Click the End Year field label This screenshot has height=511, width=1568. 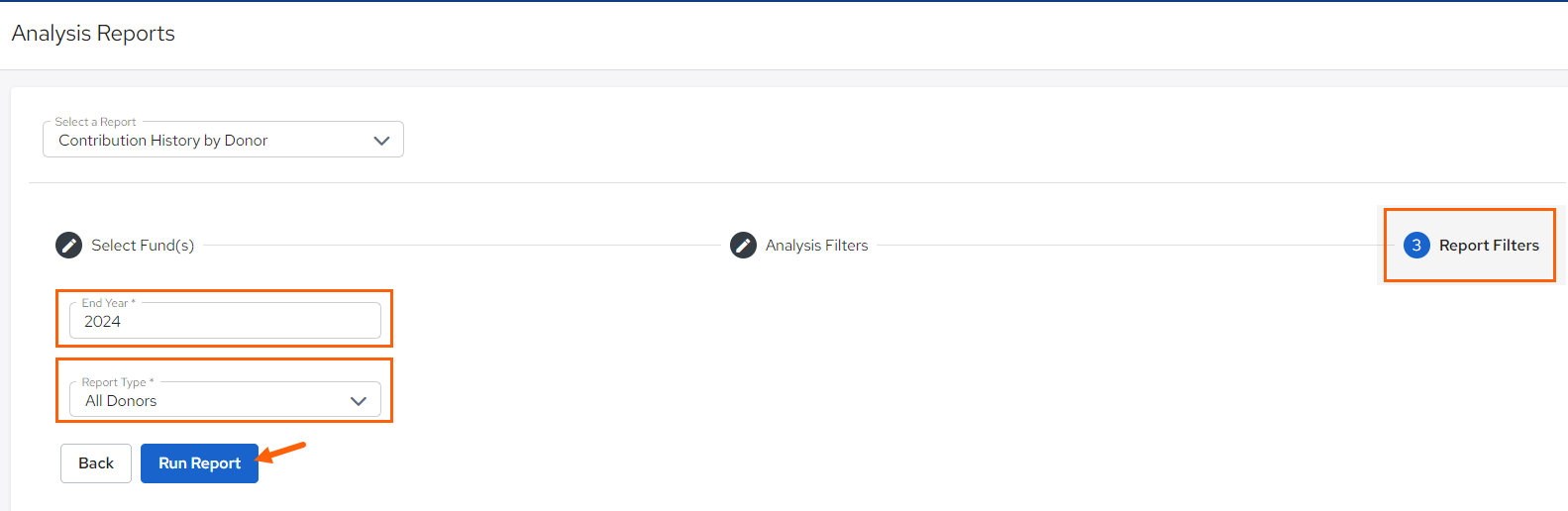pyautogui.click(x=106, y=303)
